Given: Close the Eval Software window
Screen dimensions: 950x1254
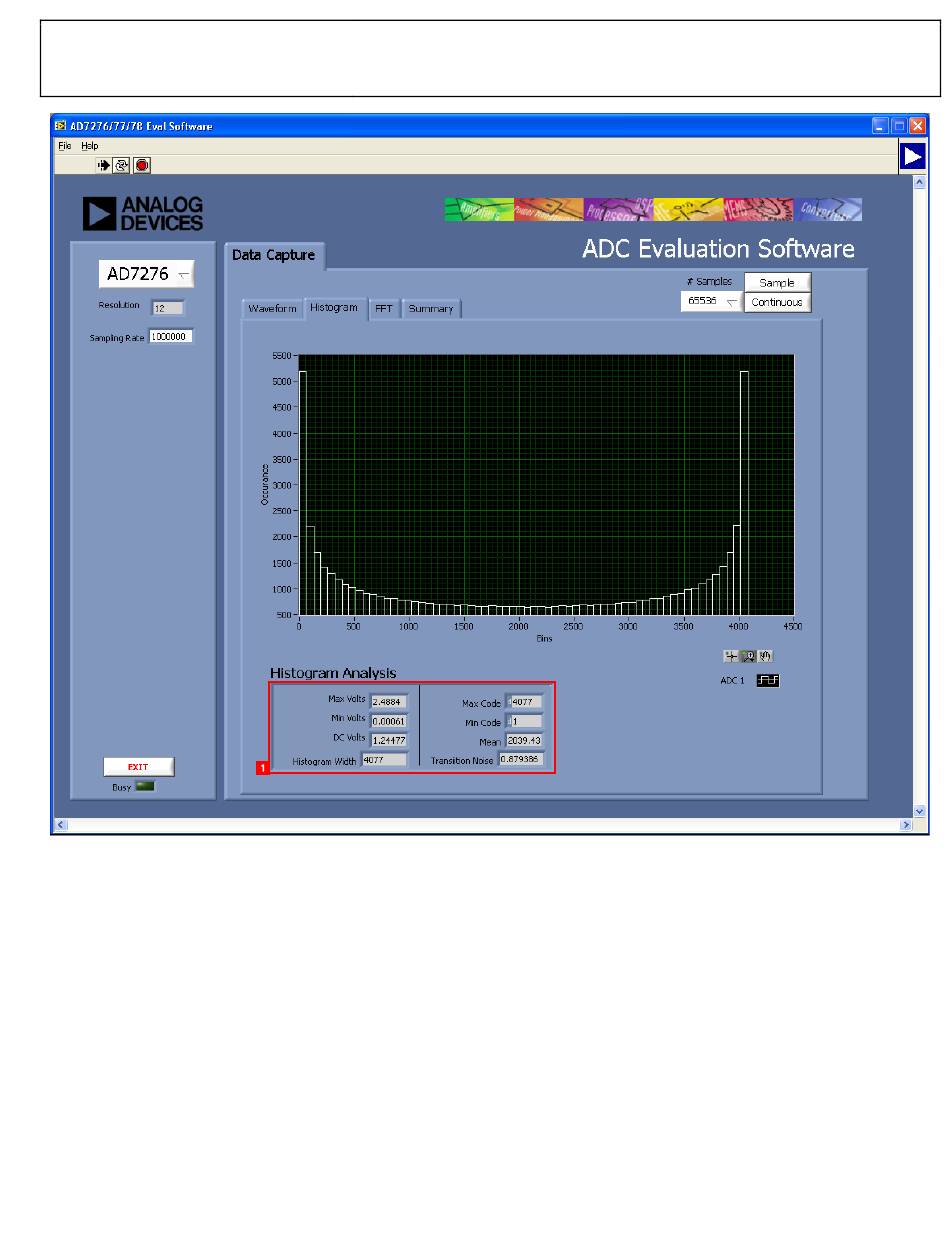Looking at the screenshot, I should (917, 126).
